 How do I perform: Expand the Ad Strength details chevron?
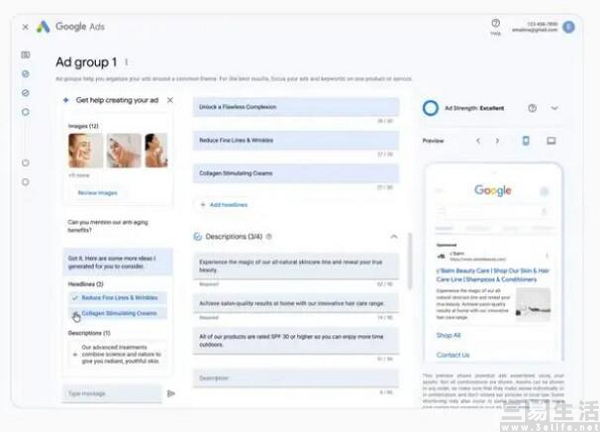(555, 108)
